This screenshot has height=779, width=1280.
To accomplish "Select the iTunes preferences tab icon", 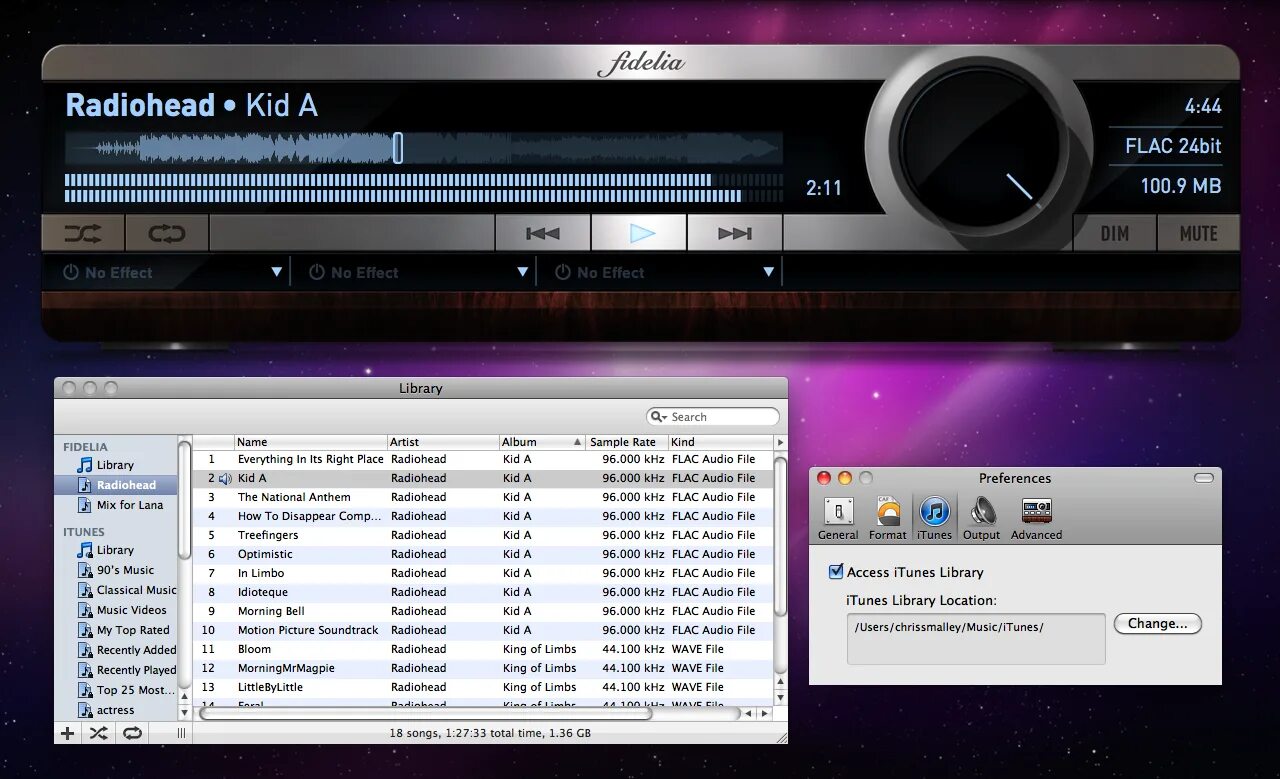I will click(x=934, y=518).
